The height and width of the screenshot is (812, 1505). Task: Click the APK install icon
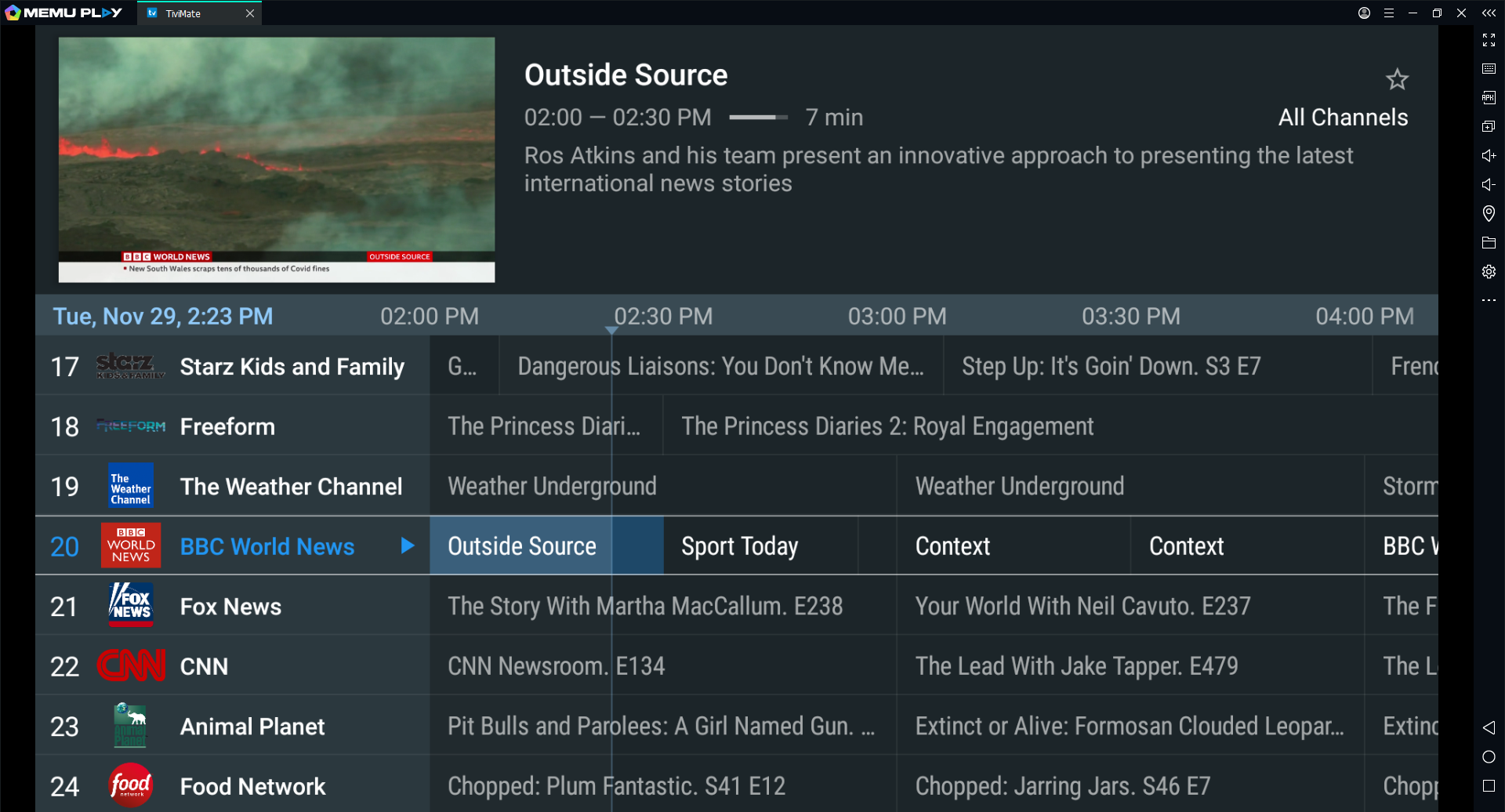[1489, 98]
